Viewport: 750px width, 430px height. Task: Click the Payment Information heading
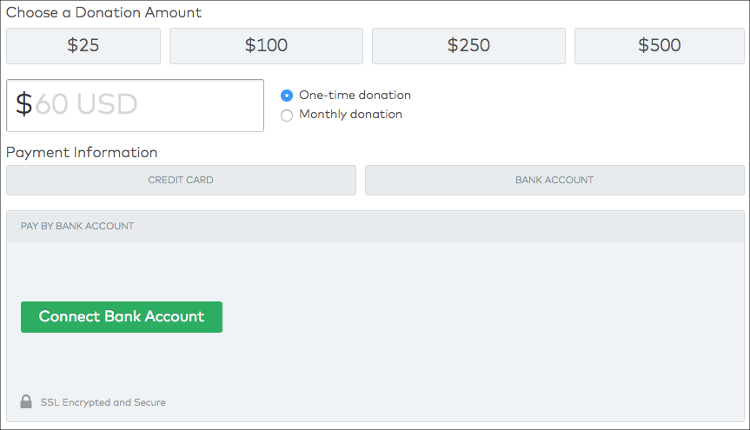(81, 152)
